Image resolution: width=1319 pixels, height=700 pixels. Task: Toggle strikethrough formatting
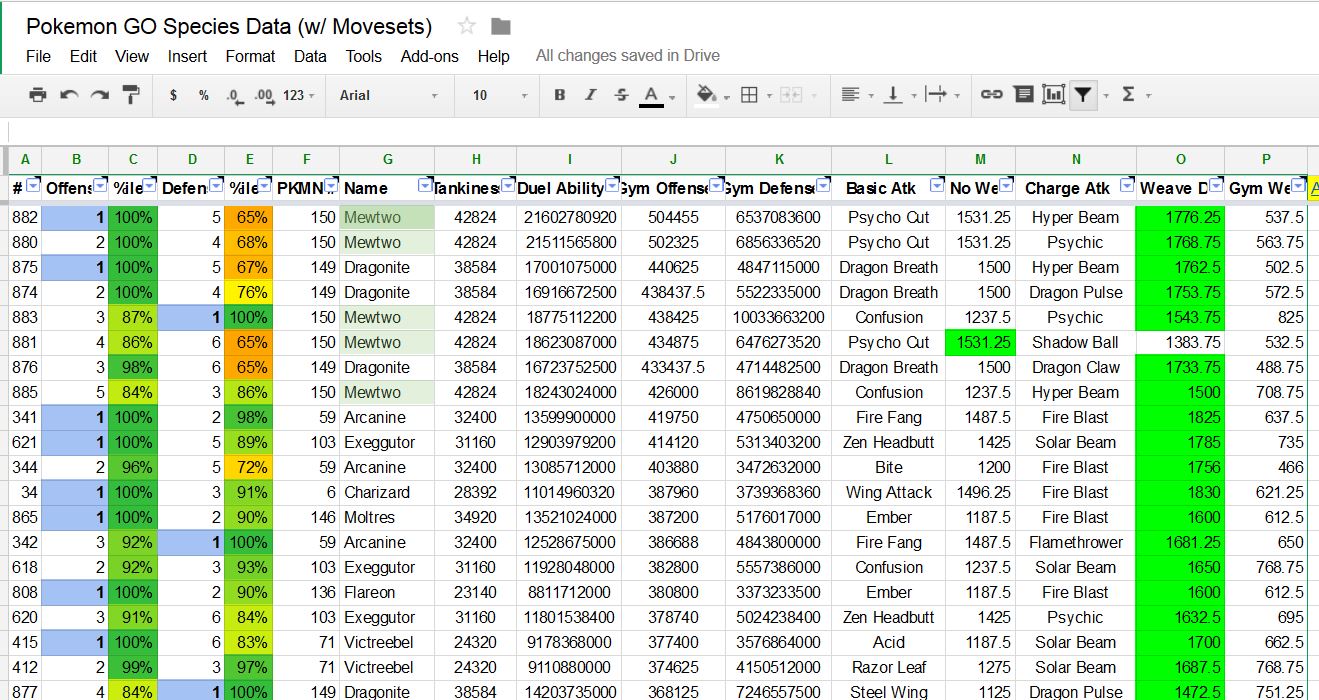point(621,95)
